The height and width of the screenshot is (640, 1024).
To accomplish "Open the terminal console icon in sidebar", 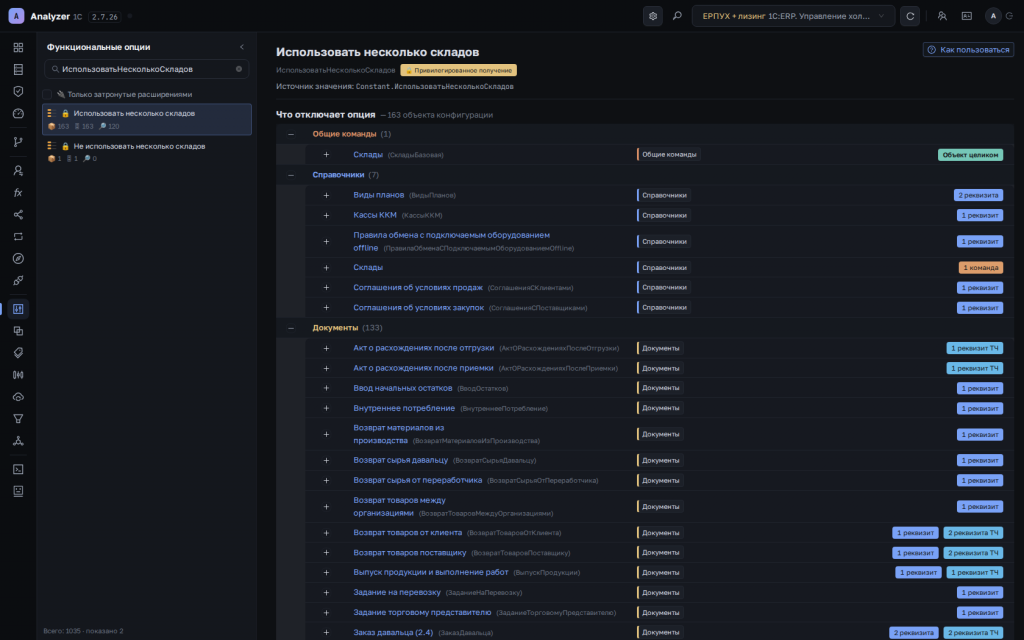I will pyautogui.click(x=18, y=470).
